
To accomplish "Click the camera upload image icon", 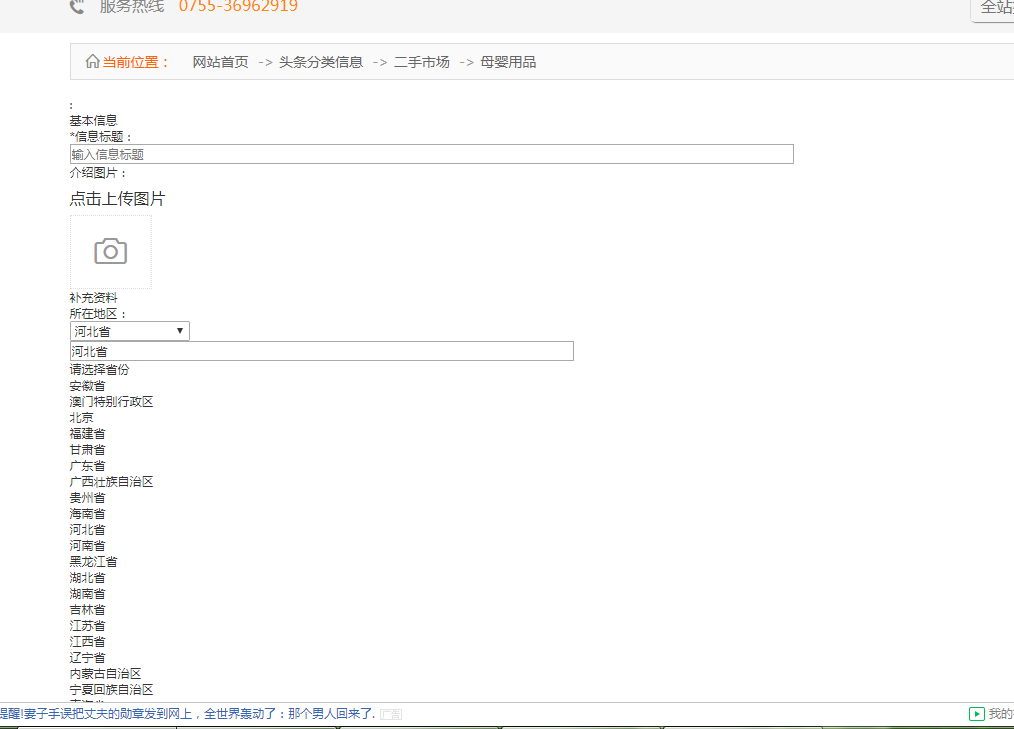I will (x=110, y=252).
